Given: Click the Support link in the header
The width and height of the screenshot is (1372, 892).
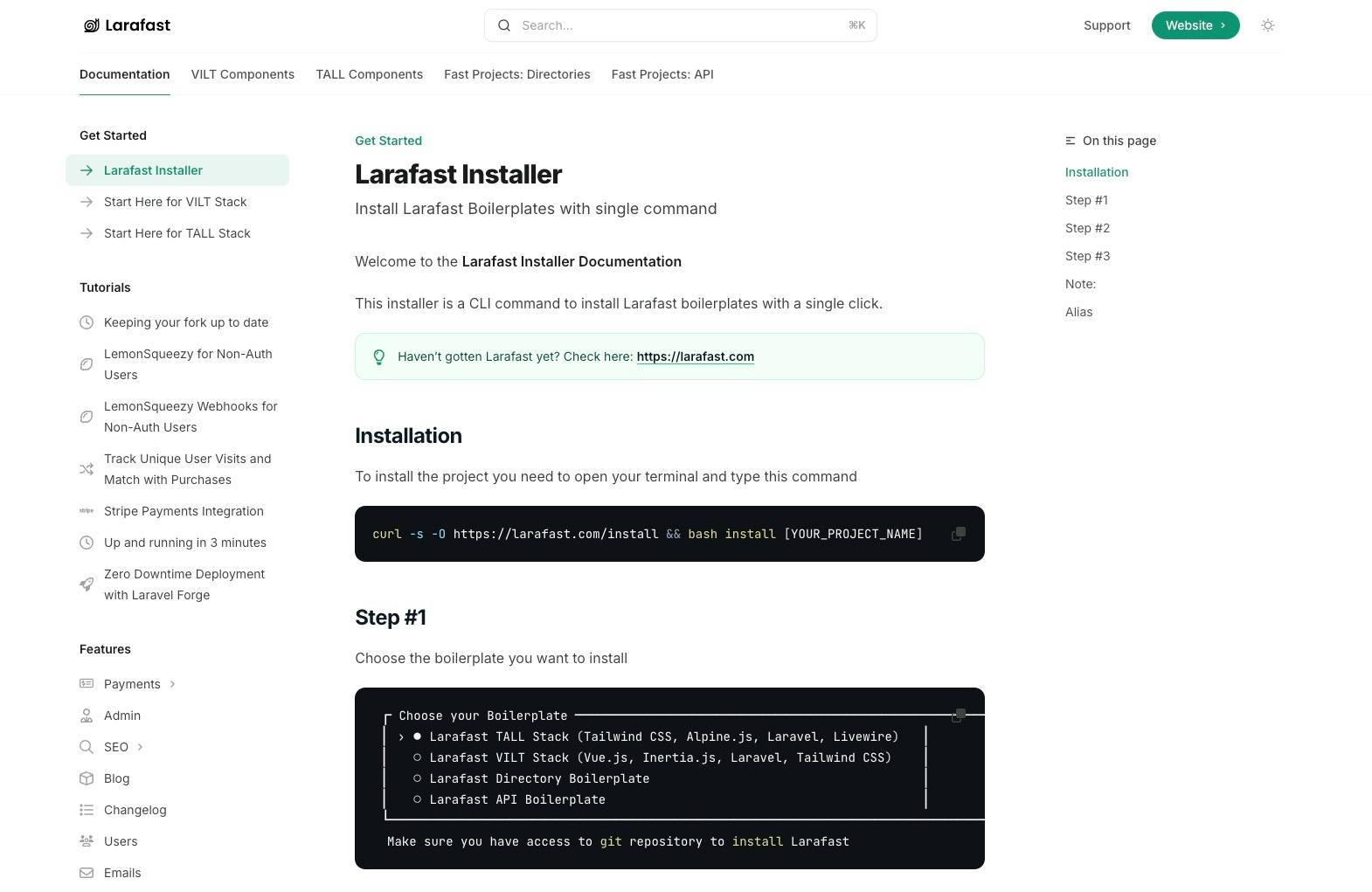Looking at the screenshot, I should (x=1107, y=25).
